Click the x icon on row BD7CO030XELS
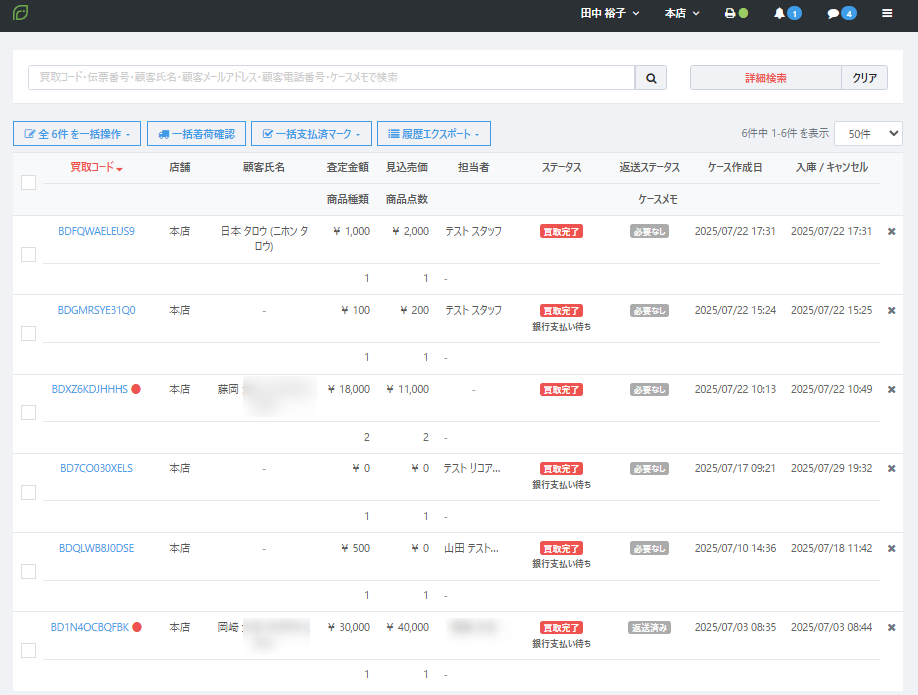918x695 pixels. coord(891,468)
